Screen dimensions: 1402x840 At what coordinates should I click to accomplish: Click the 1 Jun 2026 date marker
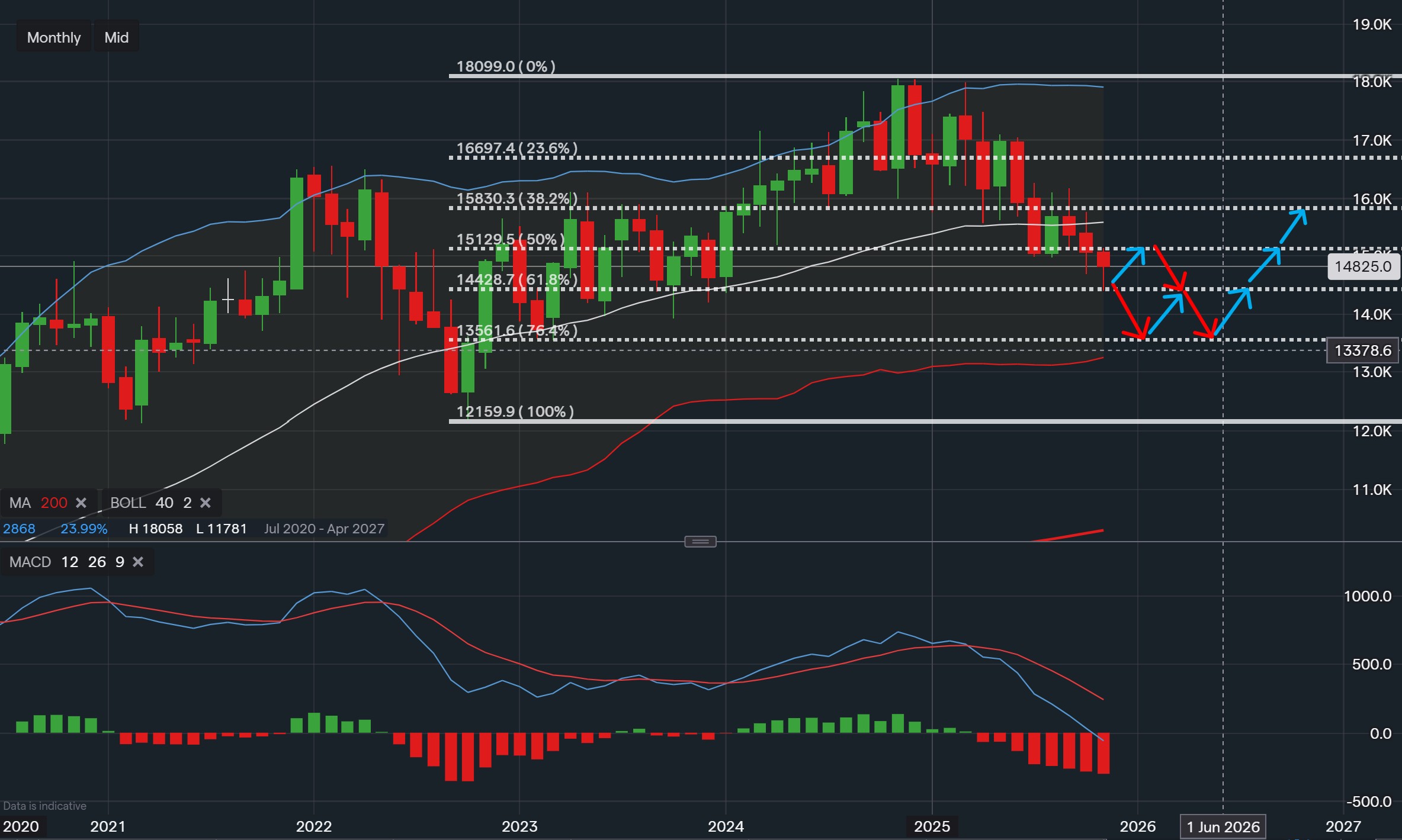tap(1223, 826)
